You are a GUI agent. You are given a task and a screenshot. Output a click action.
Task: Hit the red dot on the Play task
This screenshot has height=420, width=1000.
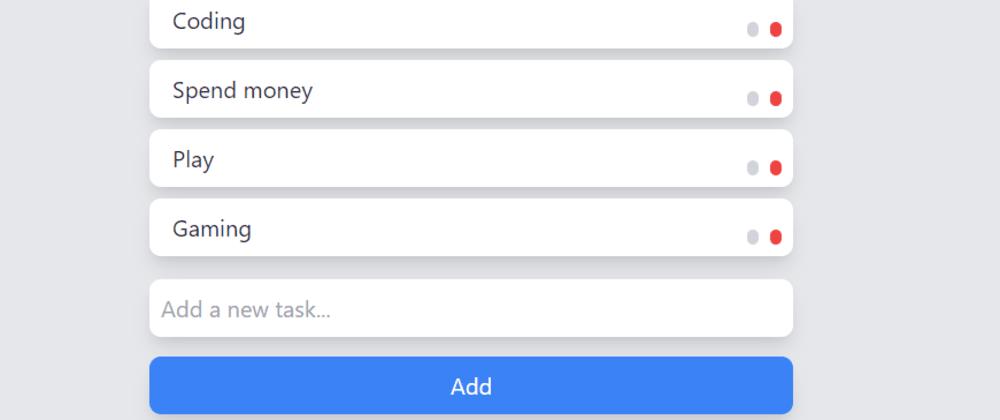[776, 168]
